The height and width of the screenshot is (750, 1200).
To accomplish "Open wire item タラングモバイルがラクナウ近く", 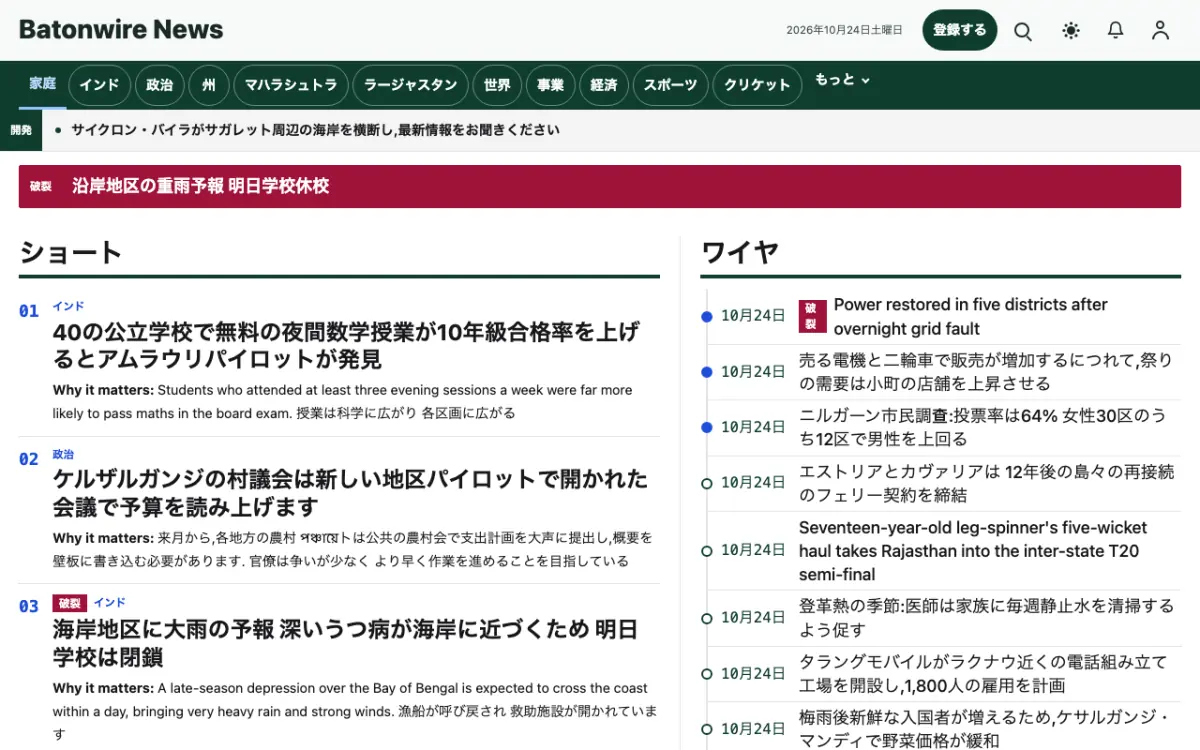I will [983, 674].
